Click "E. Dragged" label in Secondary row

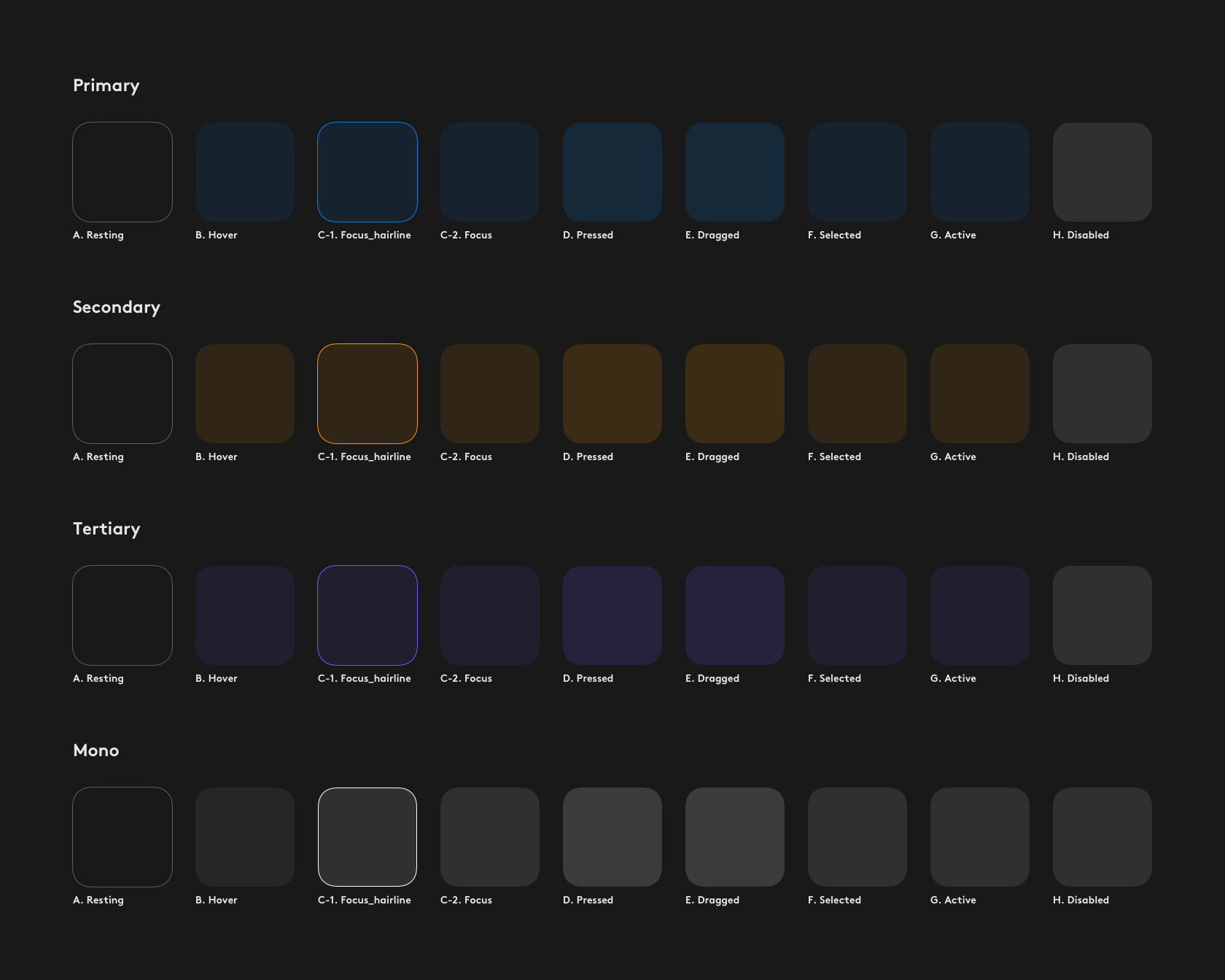[712, 457]
